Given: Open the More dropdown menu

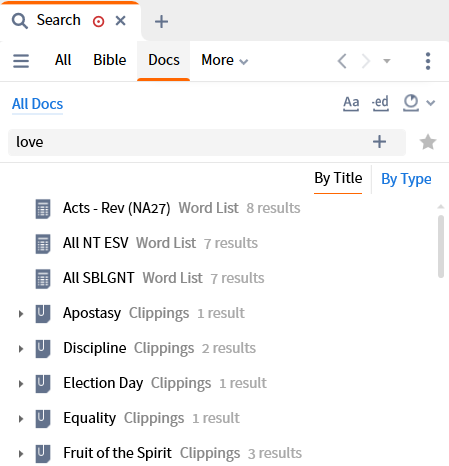Looking at the screenshot, I should click(x=224, y=60).
